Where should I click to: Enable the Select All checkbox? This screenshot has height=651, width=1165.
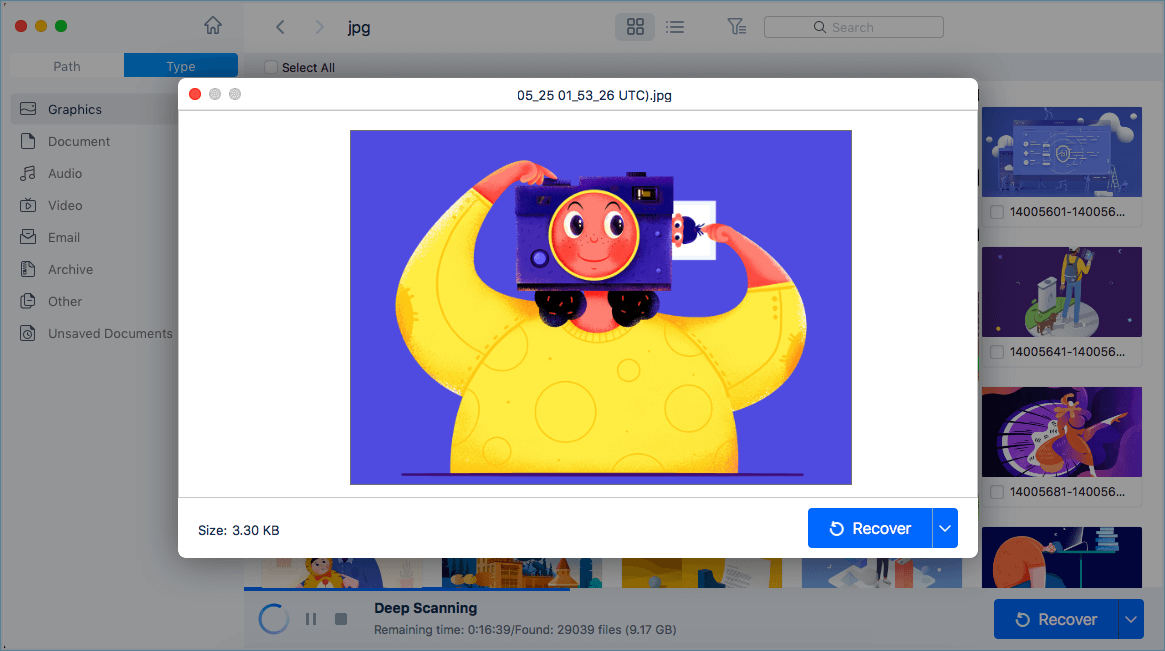[x=270, y=66]
